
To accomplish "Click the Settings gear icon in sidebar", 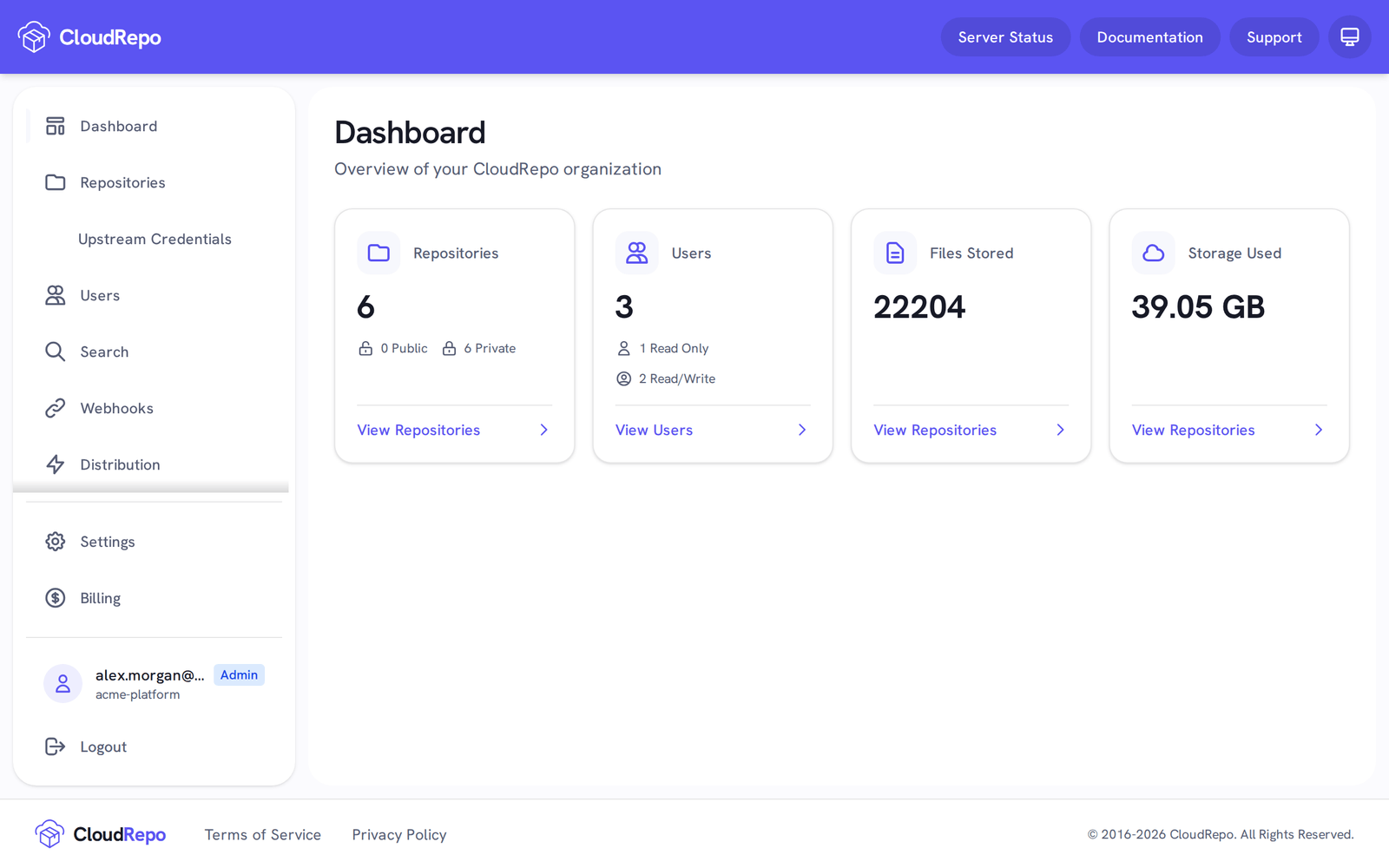I will point(56,542).
